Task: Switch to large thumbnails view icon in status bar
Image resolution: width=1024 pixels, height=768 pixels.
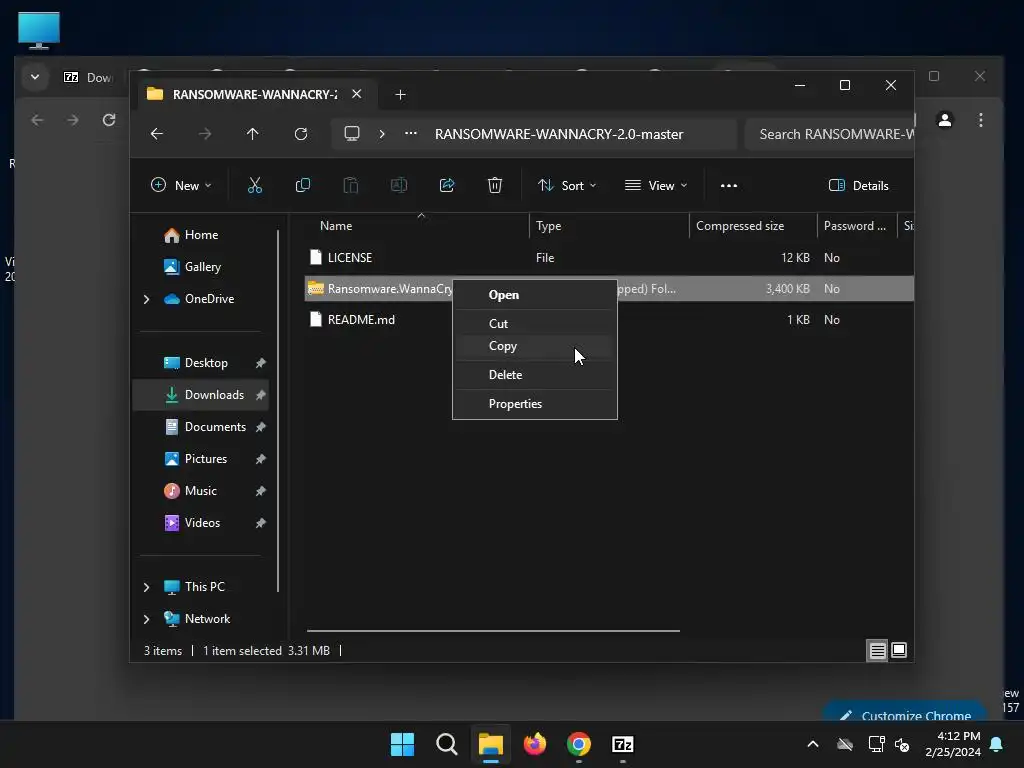Action: [899, 650]
